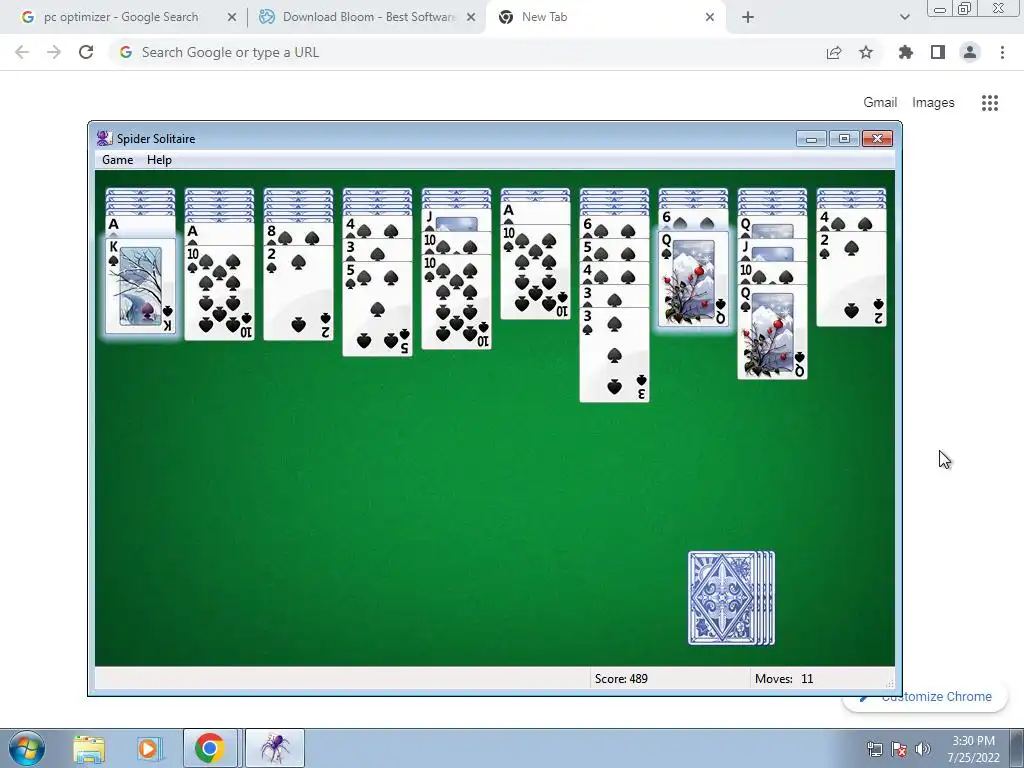This screenshot has width=1024, height=768.
Task: Close the Spider Solitaire window
Action: tap(878, 138)
